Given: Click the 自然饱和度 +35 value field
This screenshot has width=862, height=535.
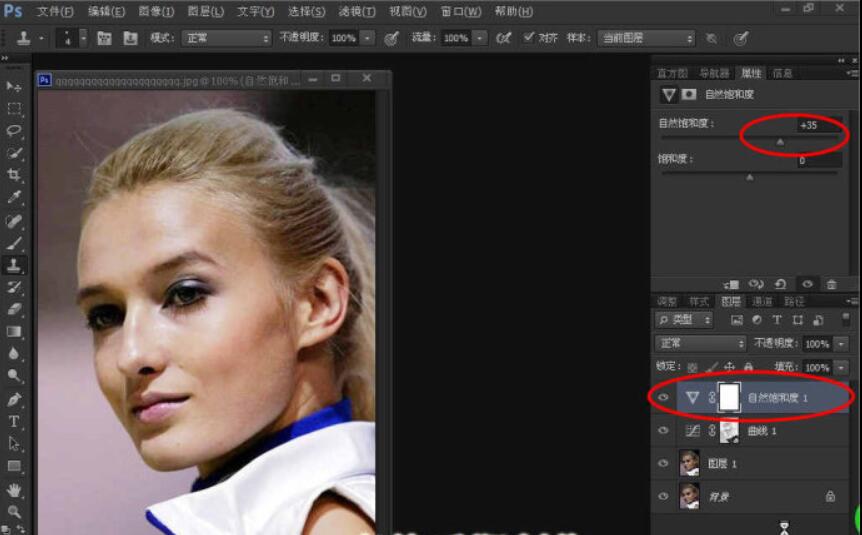Looking at the screenshot, I should pos(819,125).
